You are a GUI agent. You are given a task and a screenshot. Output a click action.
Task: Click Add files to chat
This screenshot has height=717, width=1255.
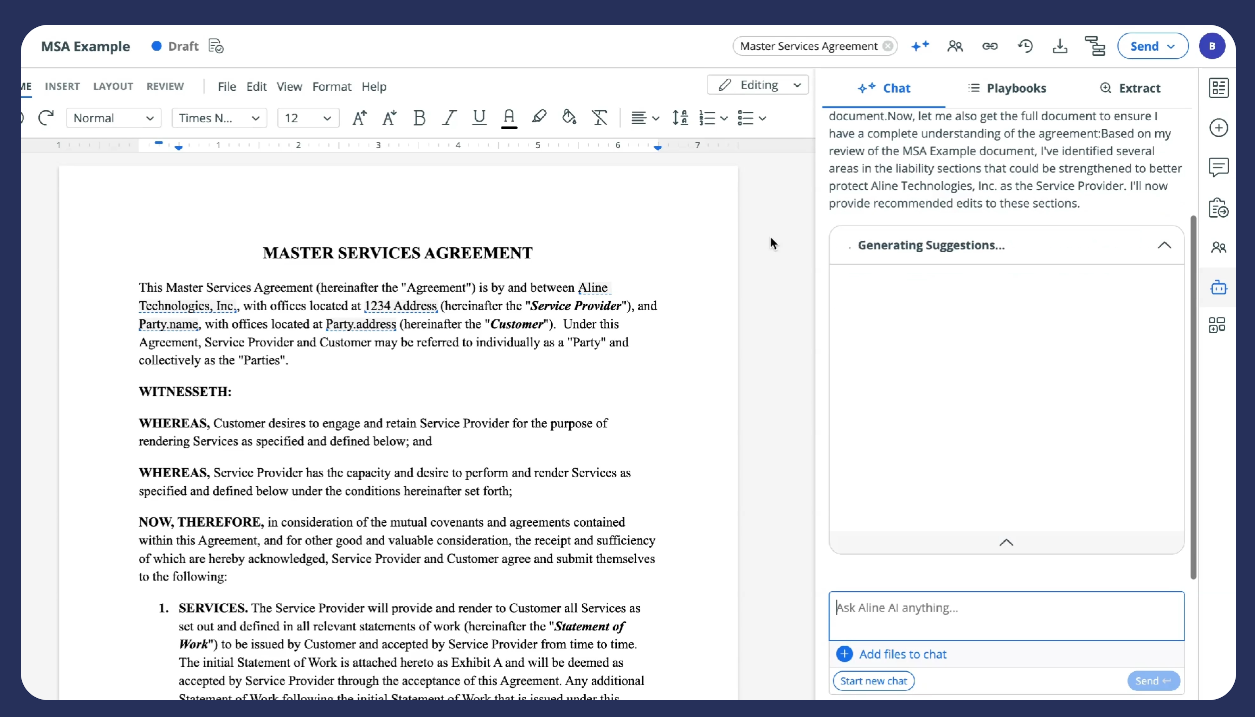(x=891, y=654)
